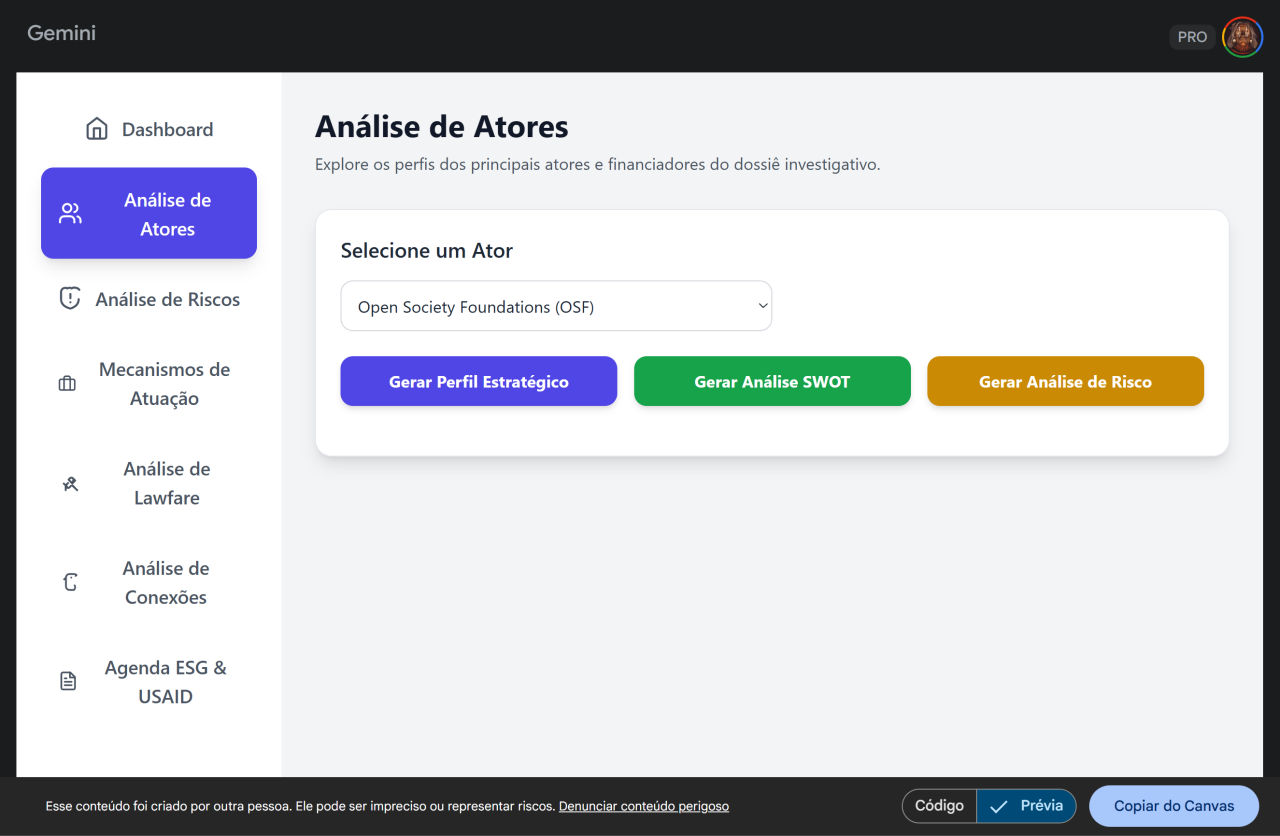Click the dropdown chevron arrow of actor selector

pyautogui.click(x=762, y=306)
